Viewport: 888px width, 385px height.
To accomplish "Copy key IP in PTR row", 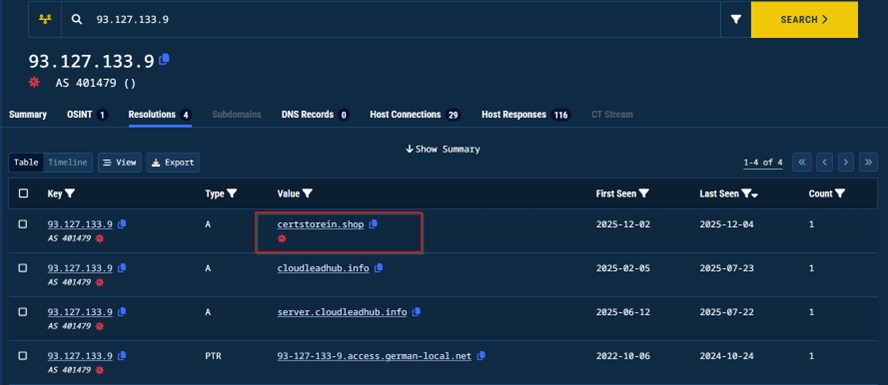I will point(122,356).
